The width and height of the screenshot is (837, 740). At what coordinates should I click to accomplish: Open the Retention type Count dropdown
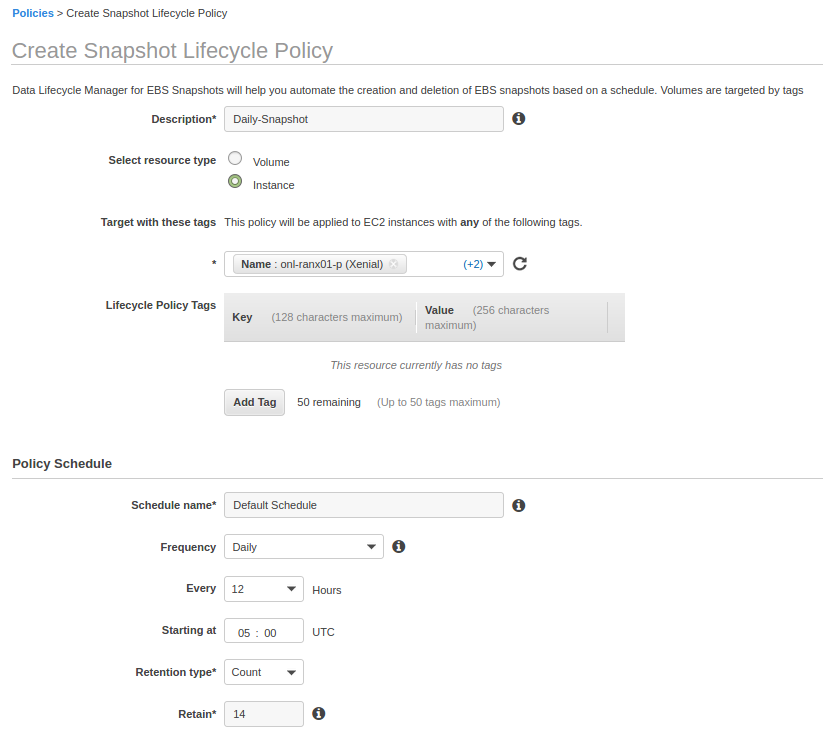coord(264,672)
